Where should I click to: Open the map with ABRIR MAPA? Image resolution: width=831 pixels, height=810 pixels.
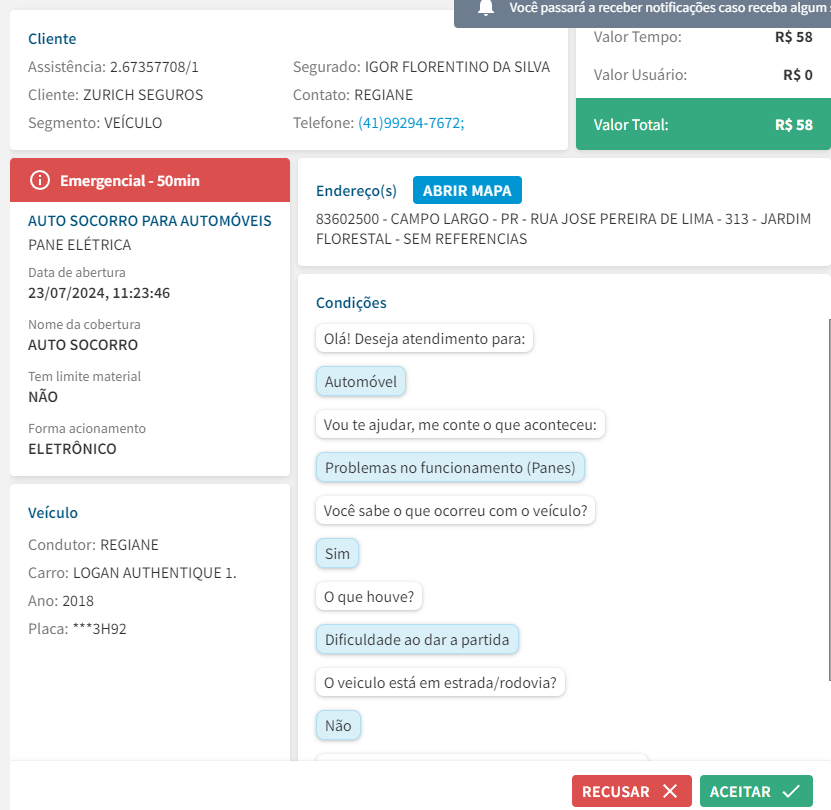[x=467, y=190]
